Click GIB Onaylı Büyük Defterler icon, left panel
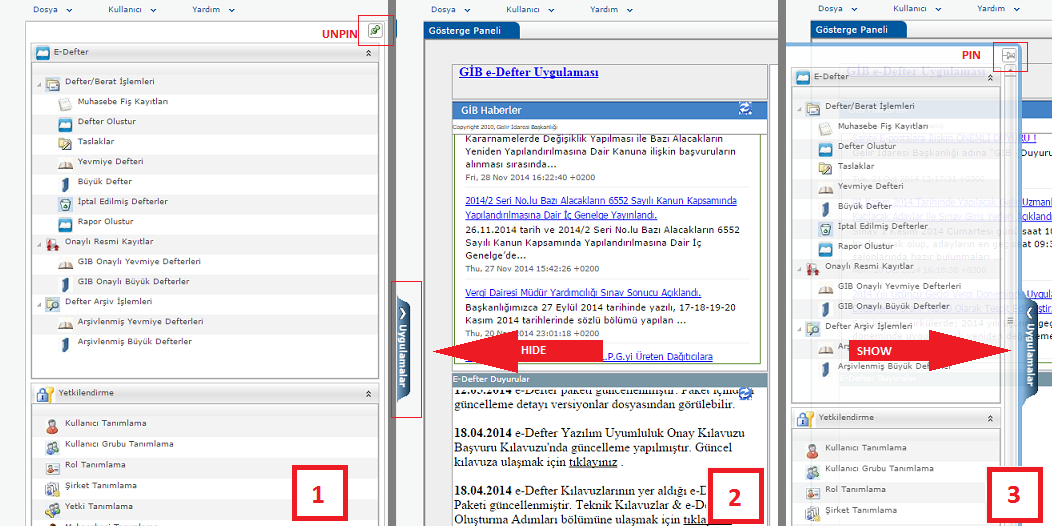Image resolution: width=1052 pixels, height=526 pixels. [x=65, y=284]
